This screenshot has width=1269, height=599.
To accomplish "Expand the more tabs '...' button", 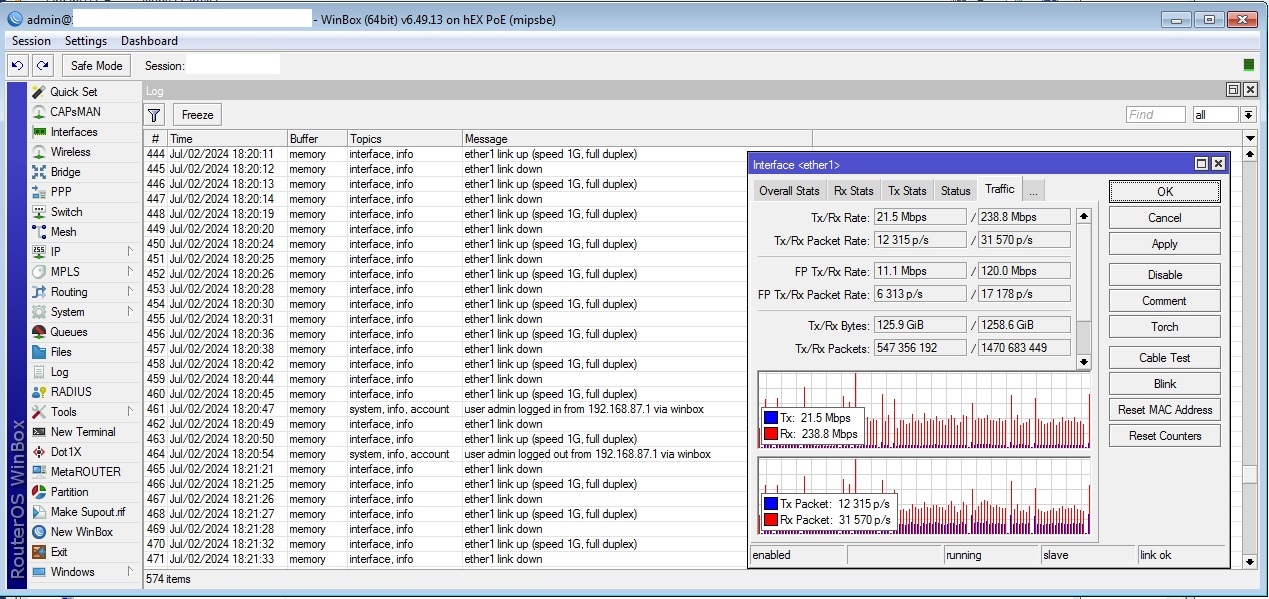I will [x=1034, y=191].
